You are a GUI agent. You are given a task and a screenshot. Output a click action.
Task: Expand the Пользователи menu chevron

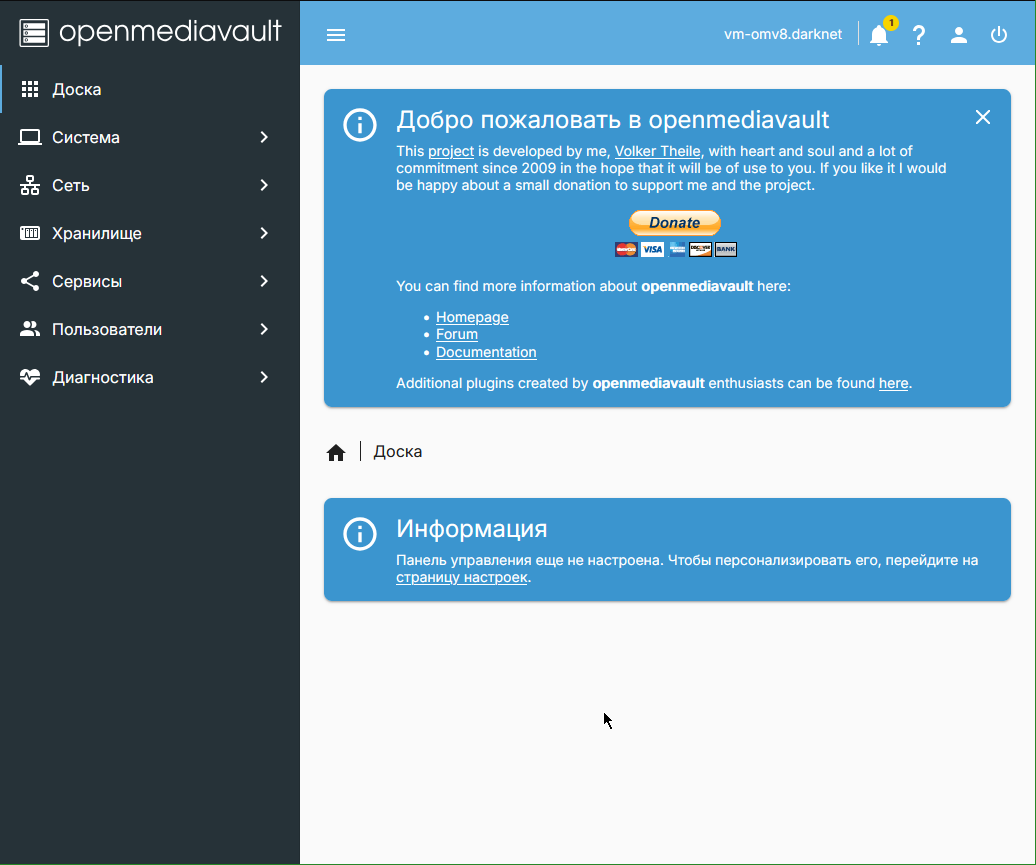pos(264,329)
